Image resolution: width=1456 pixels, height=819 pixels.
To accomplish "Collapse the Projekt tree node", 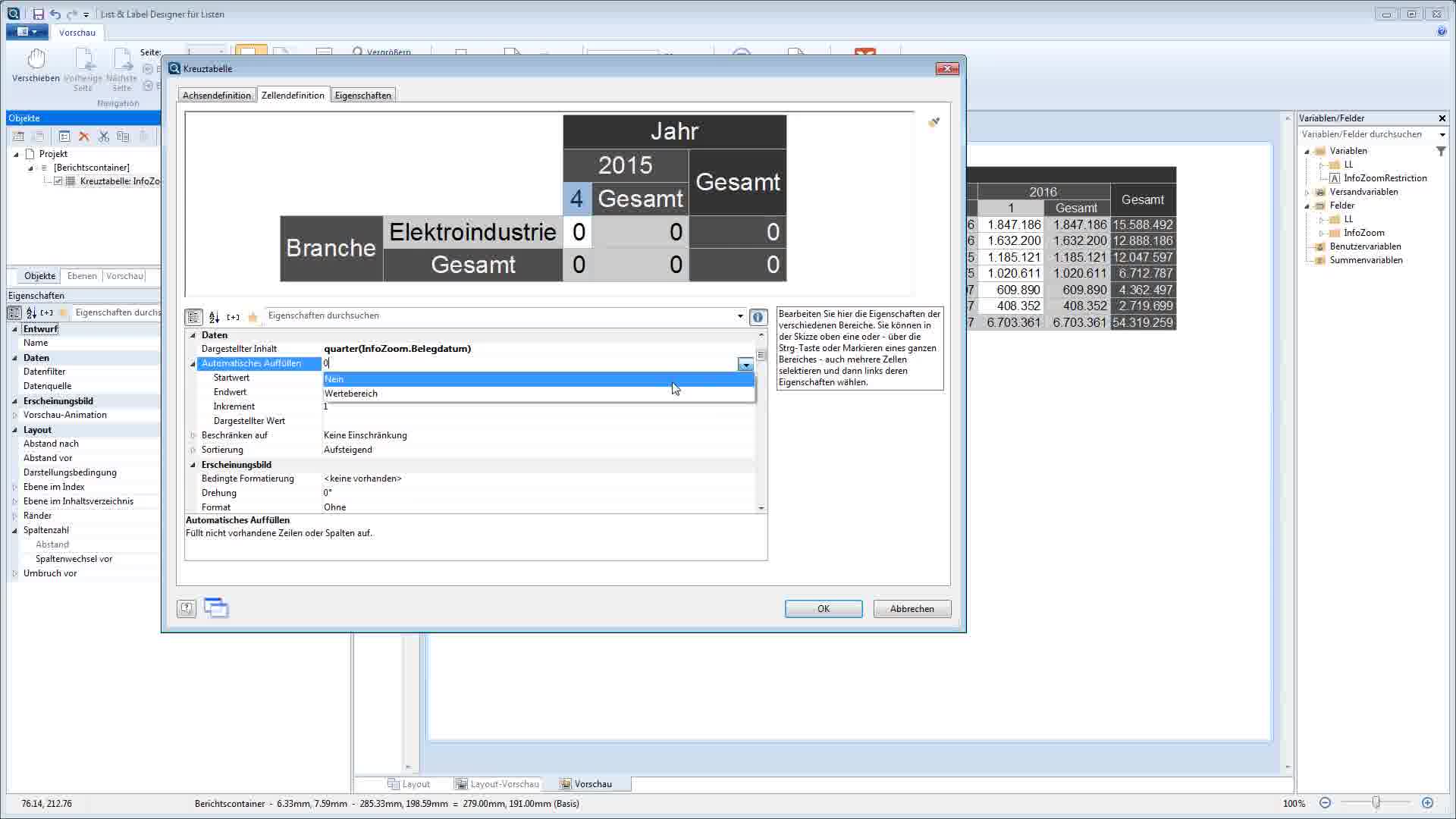I will coord(16,154).
